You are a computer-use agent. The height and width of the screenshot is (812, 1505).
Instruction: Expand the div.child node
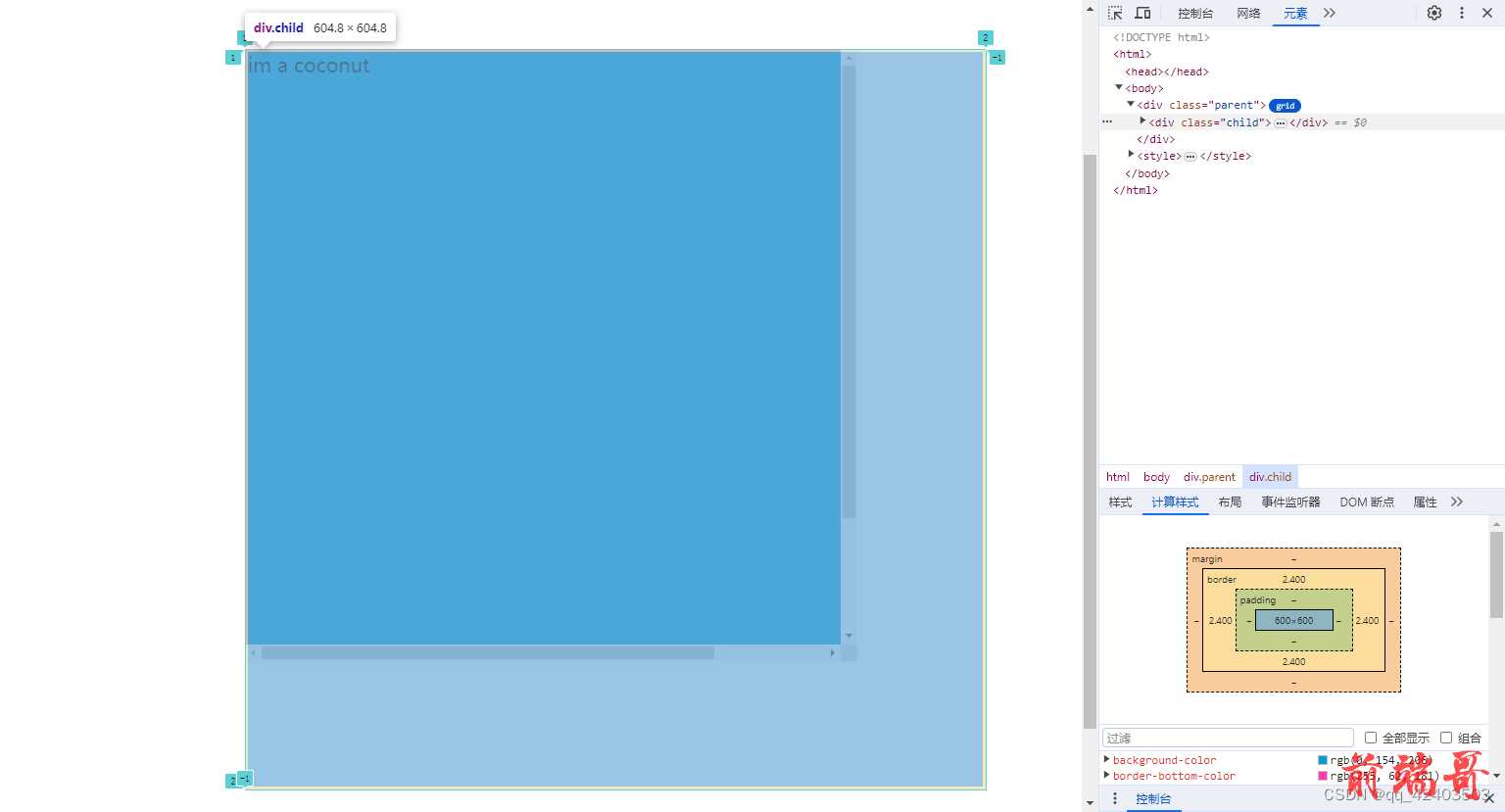pos(1142,121)
